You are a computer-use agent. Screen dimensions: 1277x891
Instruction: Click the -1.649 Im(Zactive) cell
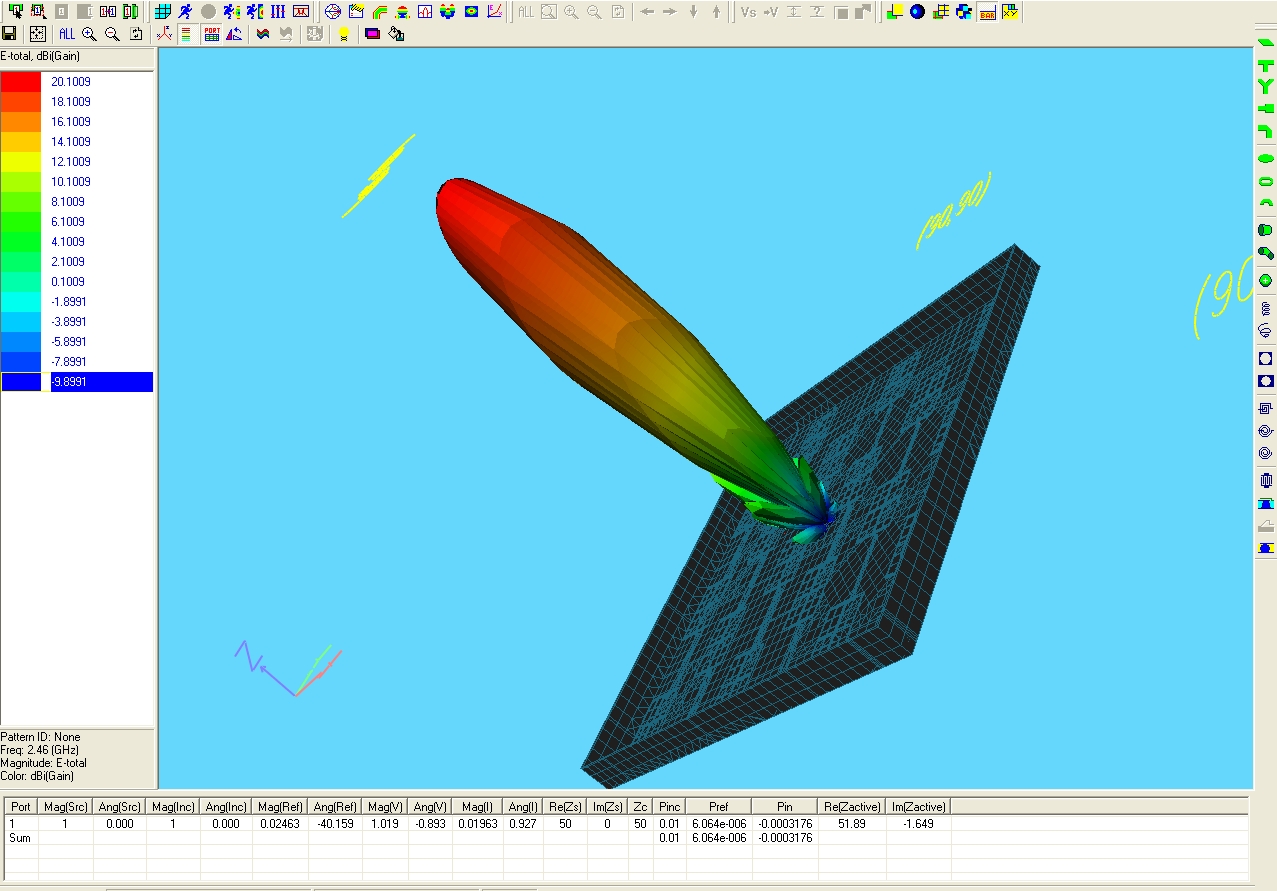coord(917,824)
